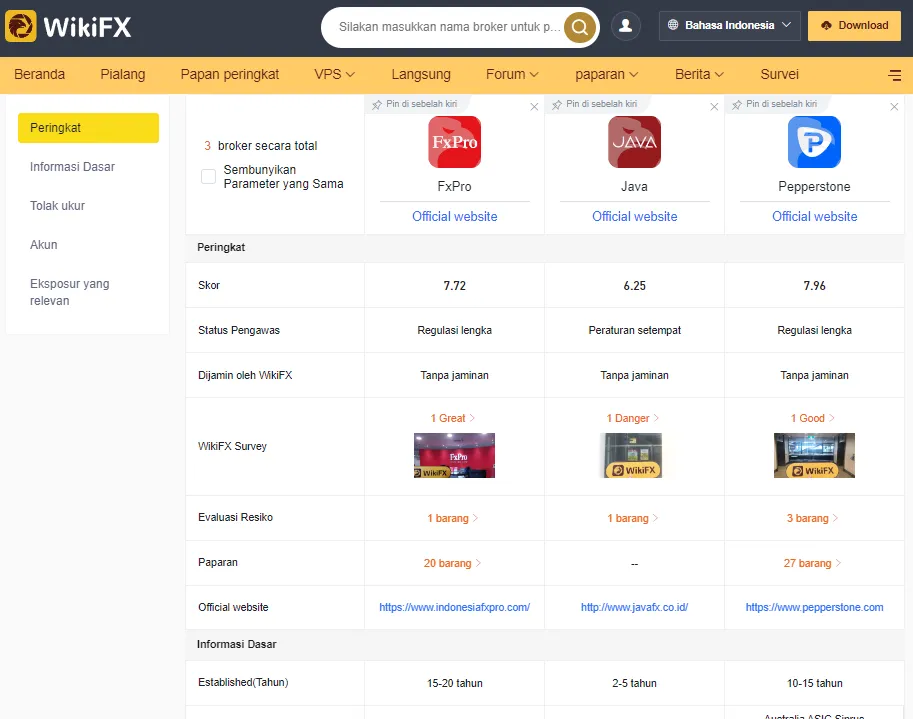
Task: Pin FxPro column to the left
Action: (x=415, y=104)
